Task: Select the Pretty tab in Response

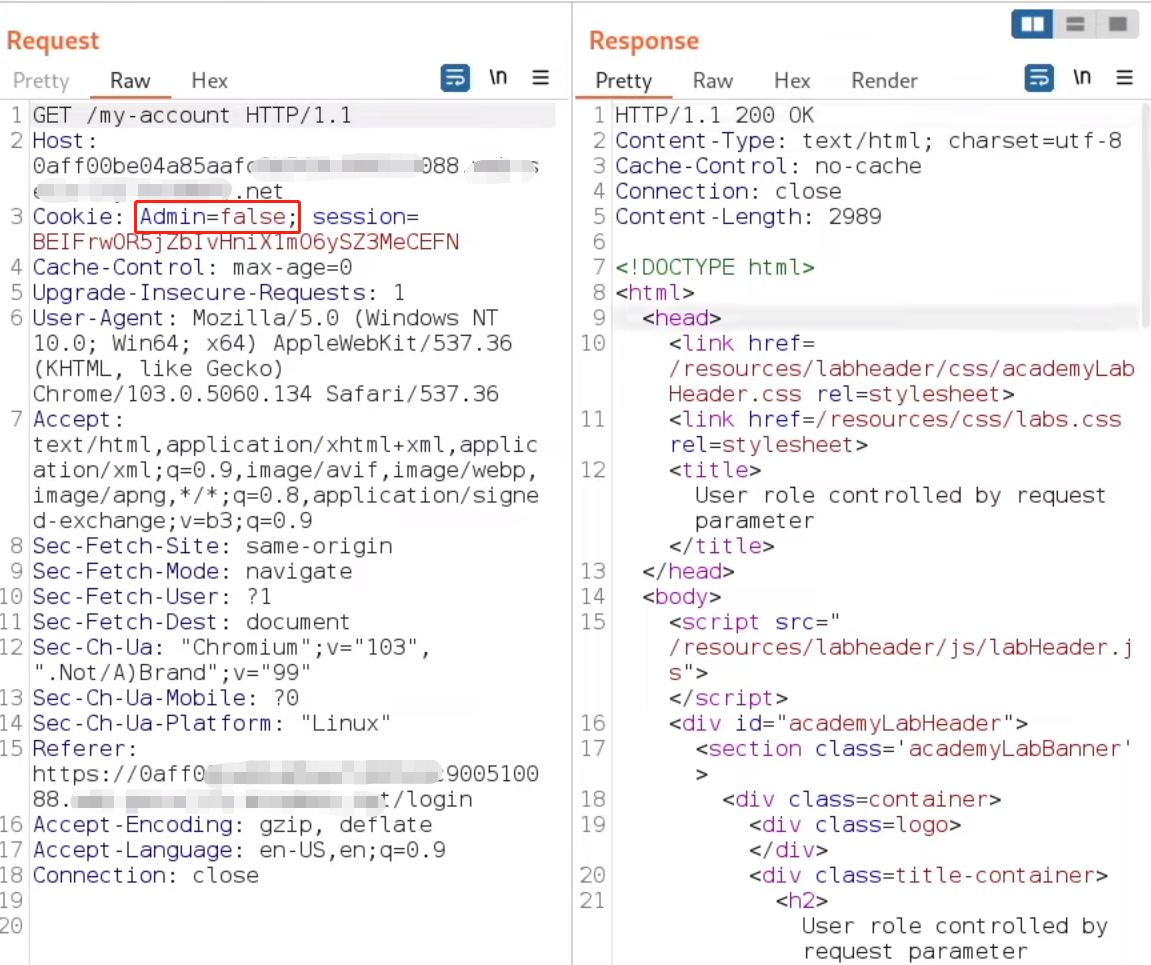Action: (623, 81)
